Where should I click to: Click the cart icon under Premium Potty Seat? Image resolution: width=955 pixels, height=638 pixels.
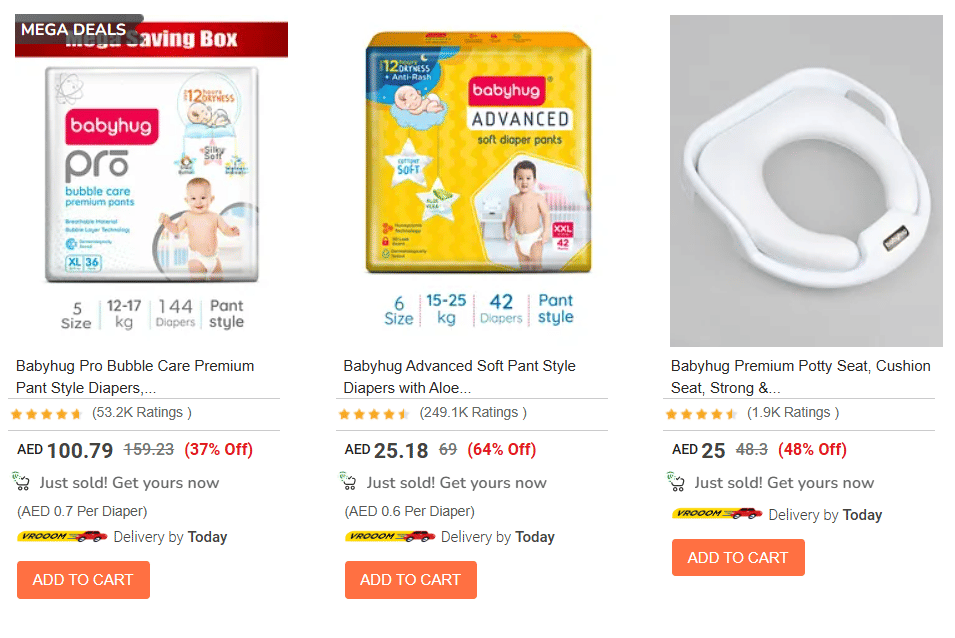point(676,482)
